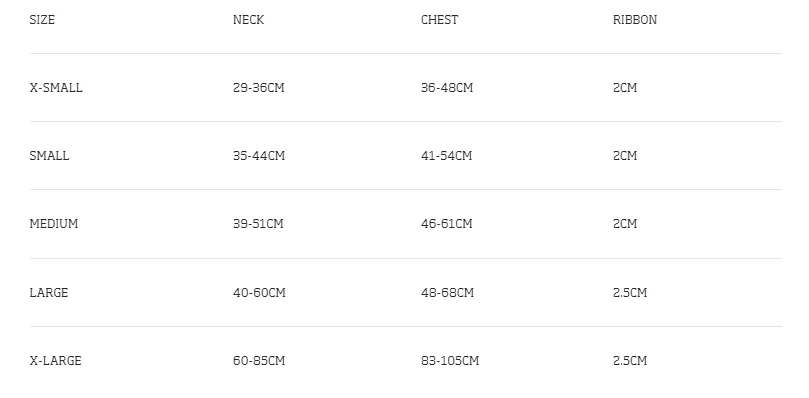Click the 36-48CM chest measurement

click(x=447, y=88)
